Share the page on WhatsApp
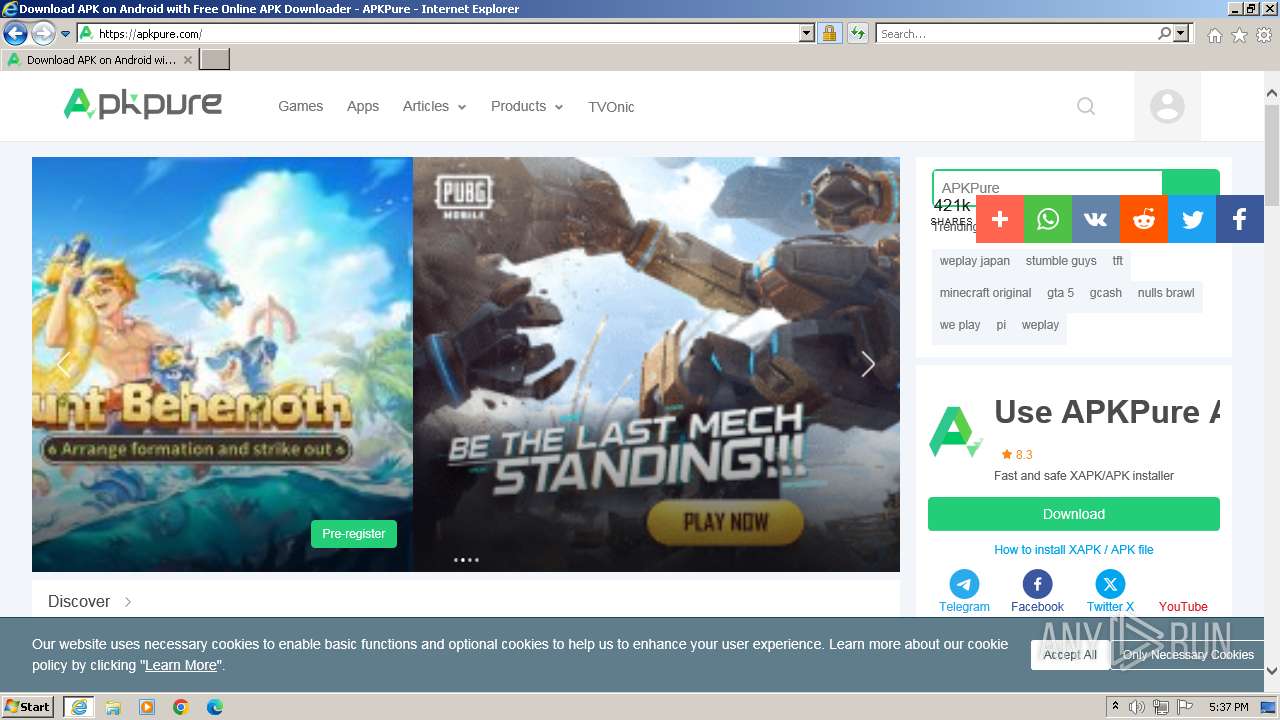 click(x=1048, y=219)
